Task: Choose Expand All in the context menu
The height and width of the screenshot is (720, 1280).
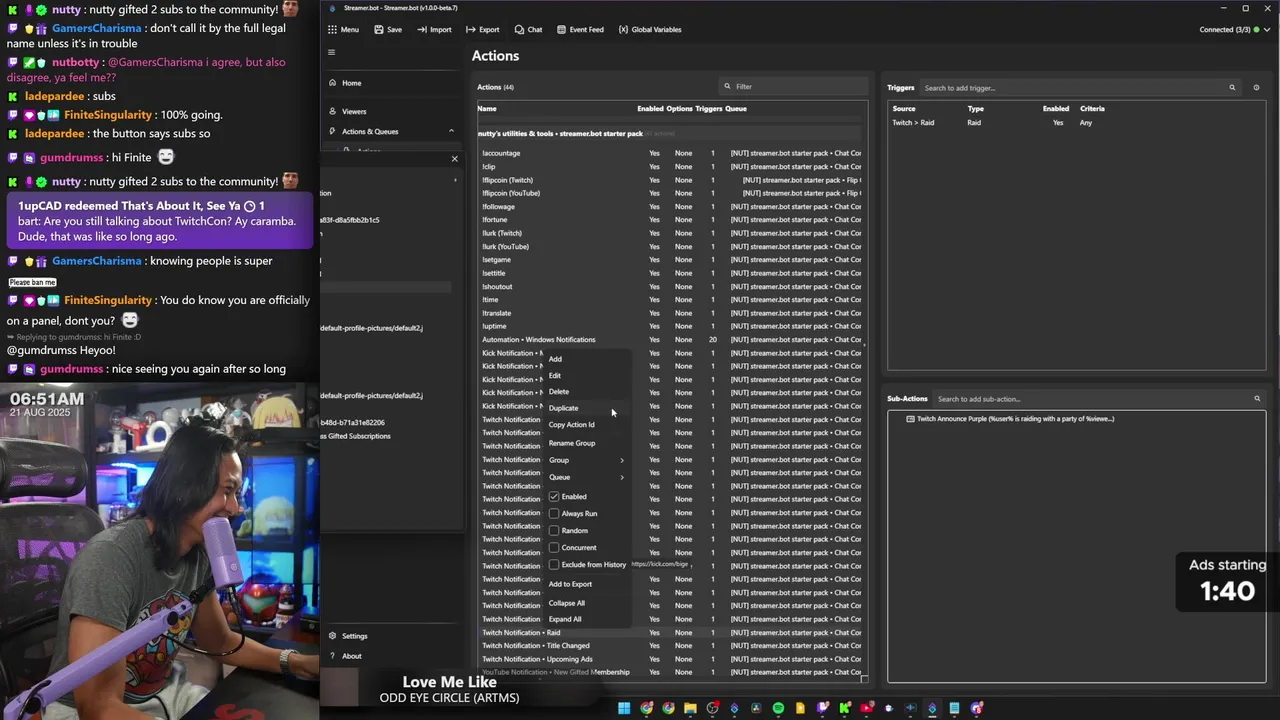Action: [564, 619]
